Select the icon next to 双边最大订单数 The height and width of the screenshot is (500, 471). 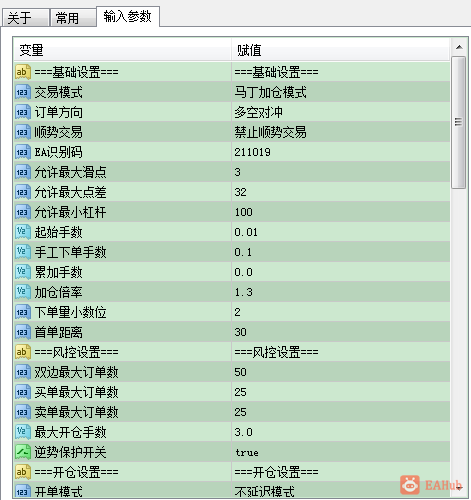(x=23, y=372)
